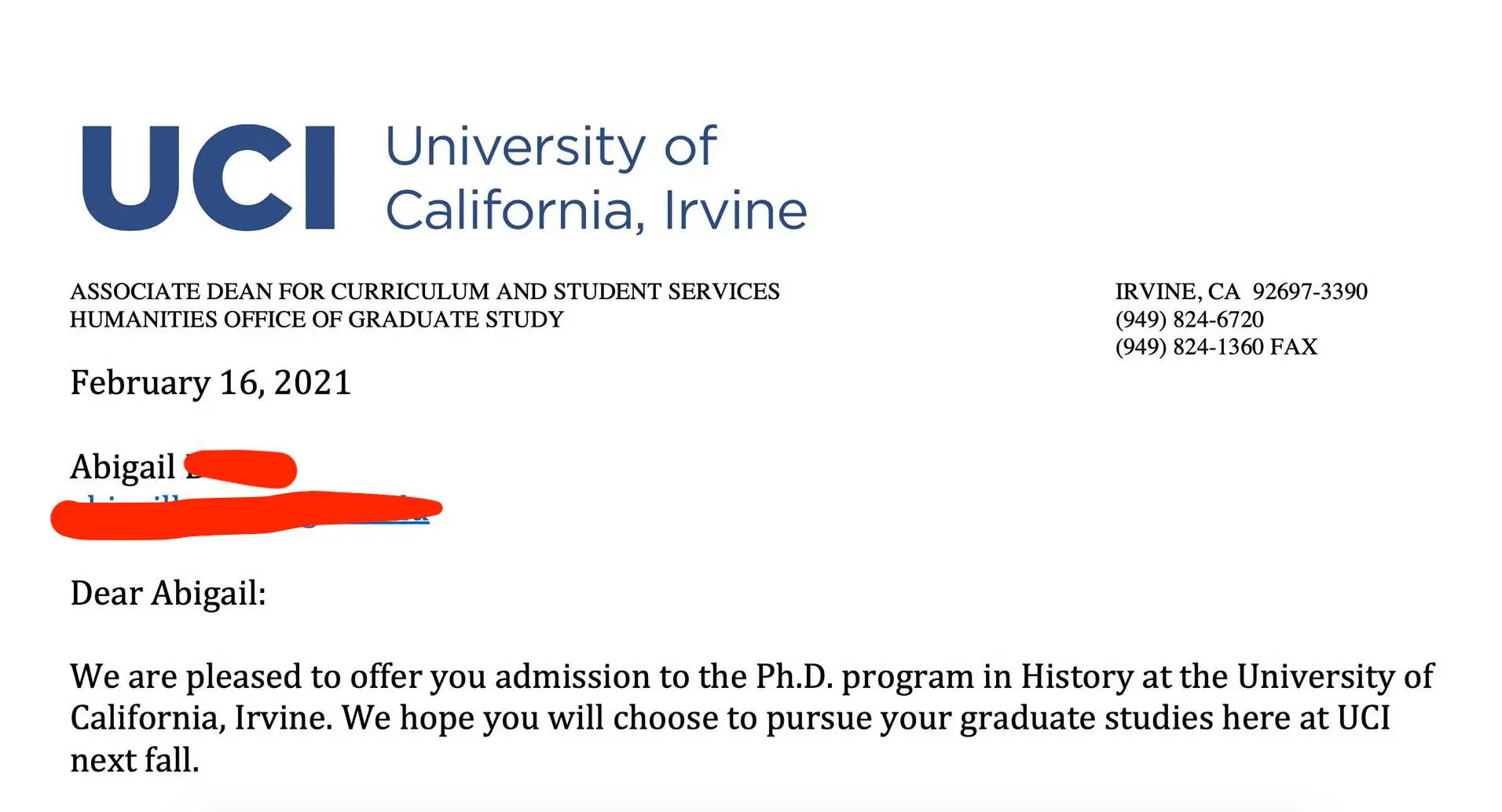Click the fax number (949) 824-1360
Image resolution: width=1502 pixels, height=812 pixels.
tap(1189, 347)
